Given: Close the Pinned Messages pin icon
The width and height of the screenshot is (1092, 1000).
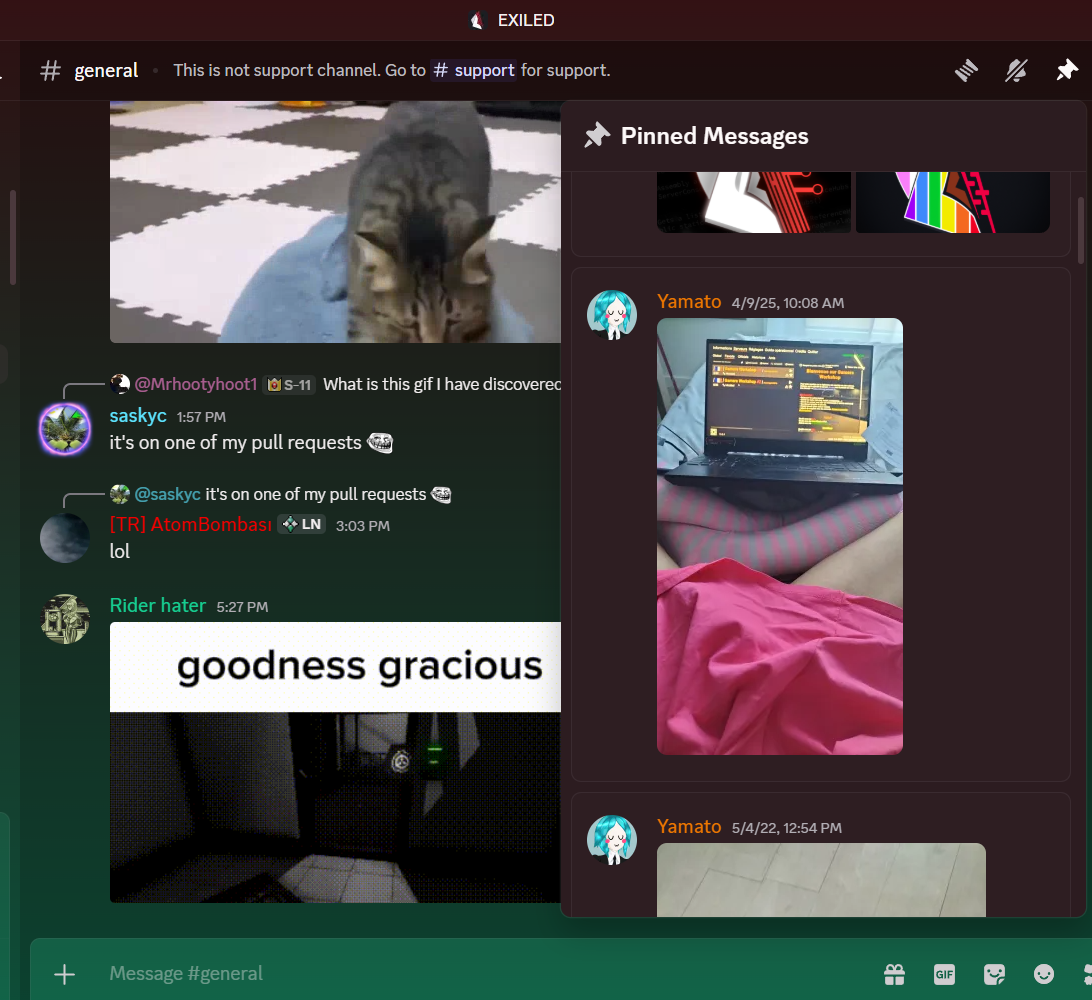Looking at the screenshot, I should tap(1066, 70).
